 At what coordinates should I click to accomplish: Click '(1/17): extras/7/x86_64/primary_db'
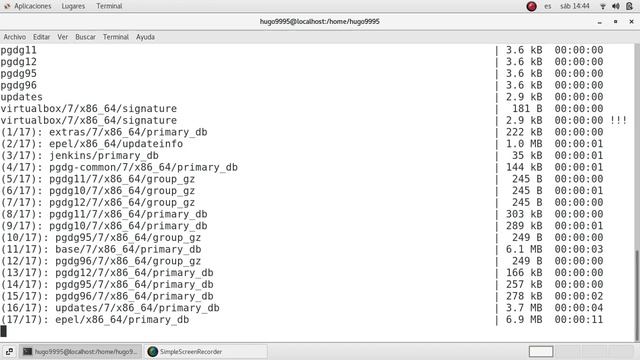(104, 132)
